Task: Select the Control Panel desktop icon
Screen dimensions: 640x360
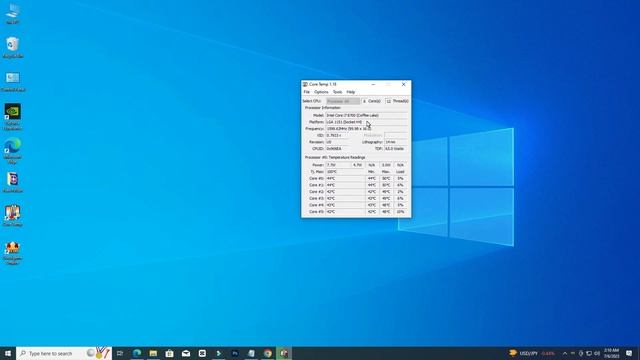Action: pyautogui.click(x=13, y=81)
